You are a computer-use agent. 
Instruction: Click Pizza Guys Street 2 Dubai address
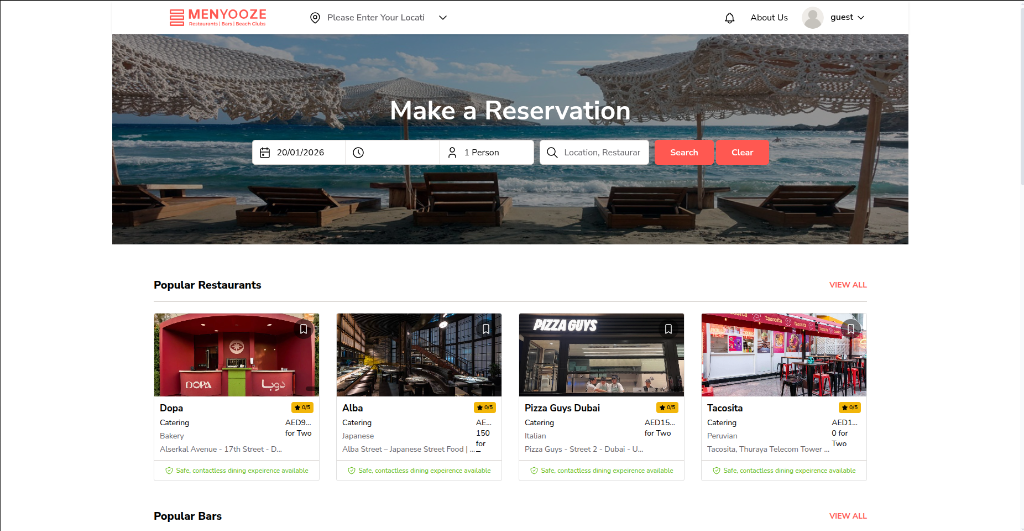click(584, 449)
